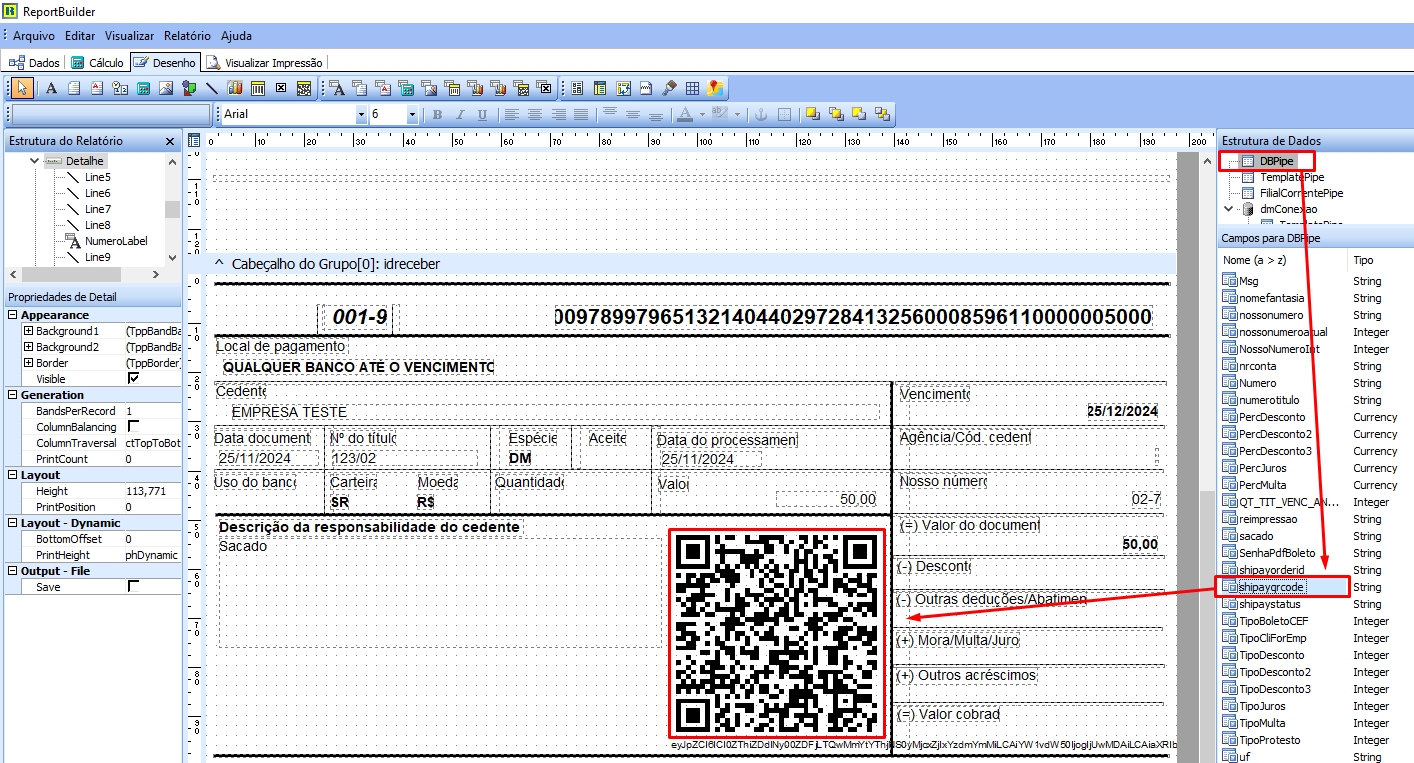Choose the Variable calculator component tool
Image resolution: width=1414 pixels, height=763 pixels.
tap(143, 88)
